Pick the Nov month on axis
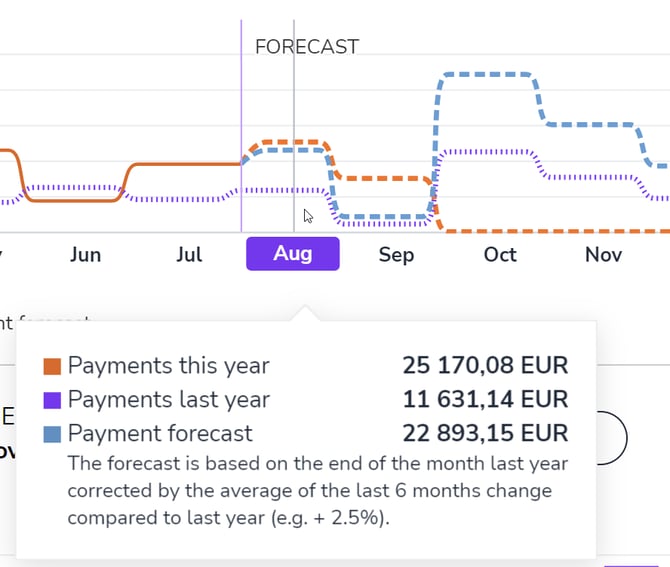670x567 pixels. click(603, 255)
